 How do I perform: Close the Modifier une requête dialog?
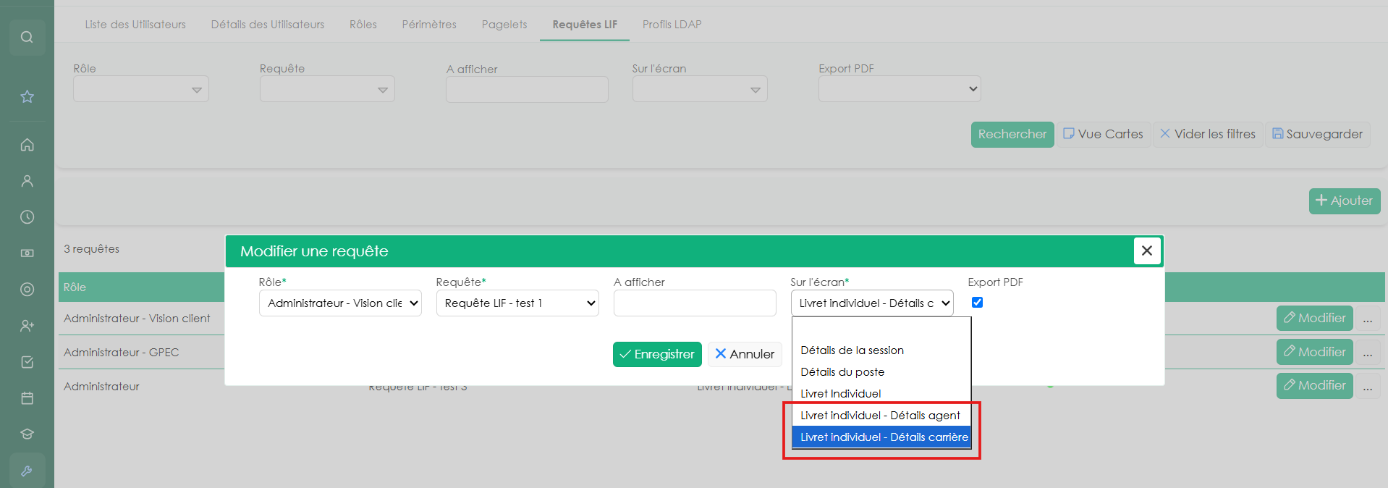pyautogui.click(x=1147, y=251)
